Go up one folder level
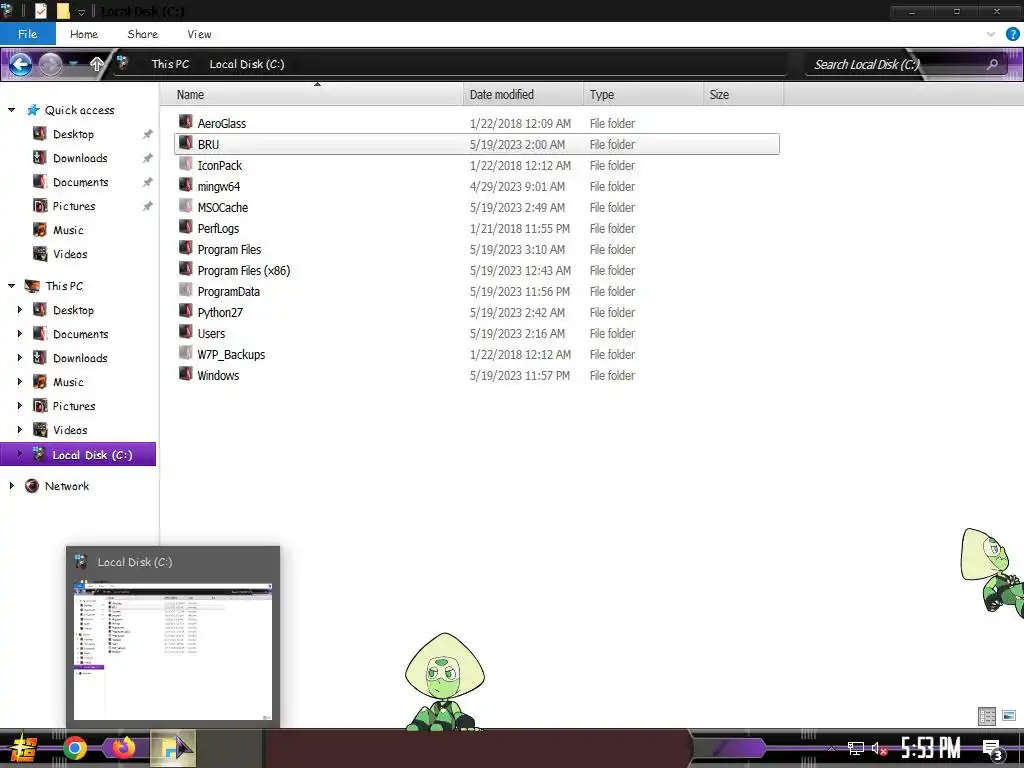This screenshot has width=1024, height=768. tap(97, 64)
